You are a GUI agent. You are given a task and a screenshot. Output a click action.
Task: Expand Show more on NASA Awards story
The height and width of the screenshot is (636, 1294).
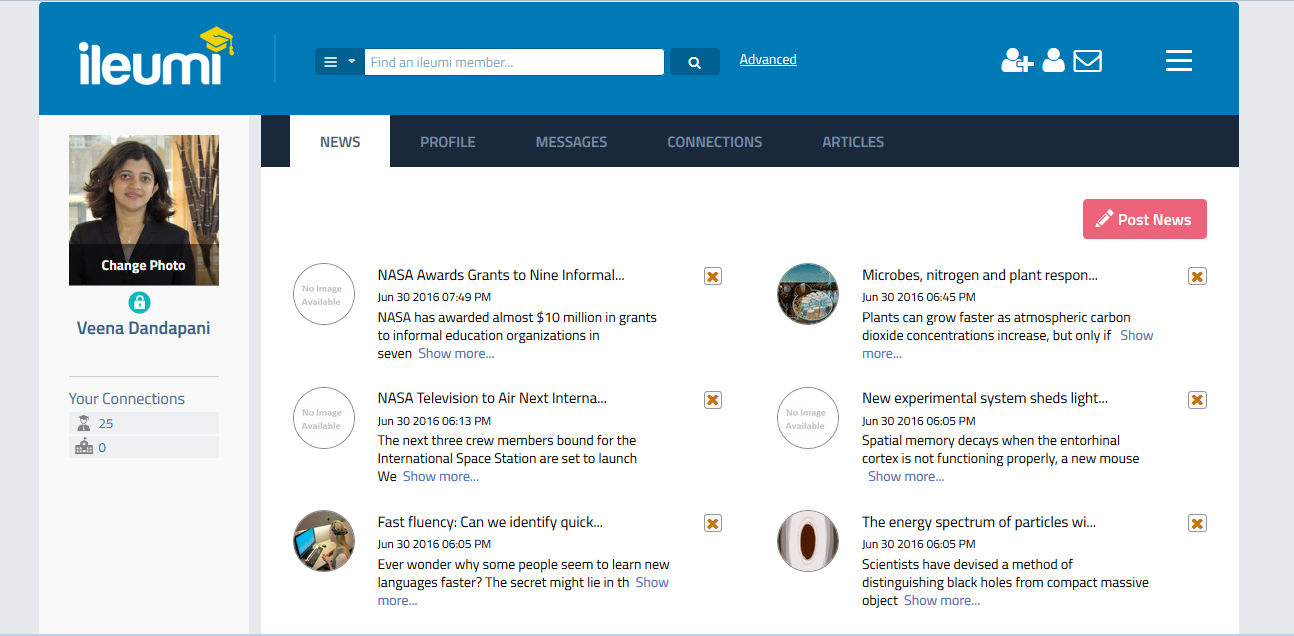click(455, 354)
